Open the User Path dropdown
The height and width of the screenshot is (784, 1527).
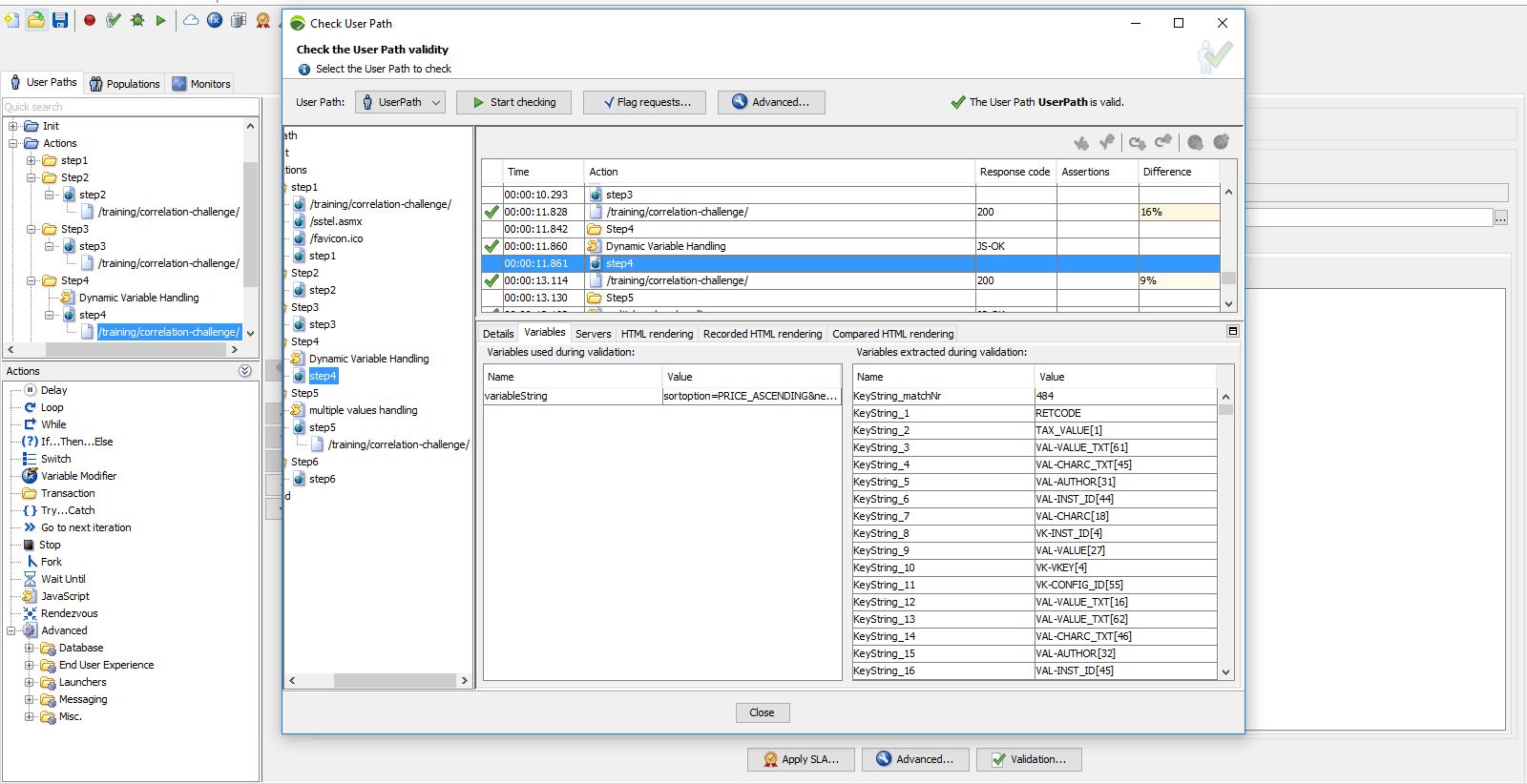400,102
